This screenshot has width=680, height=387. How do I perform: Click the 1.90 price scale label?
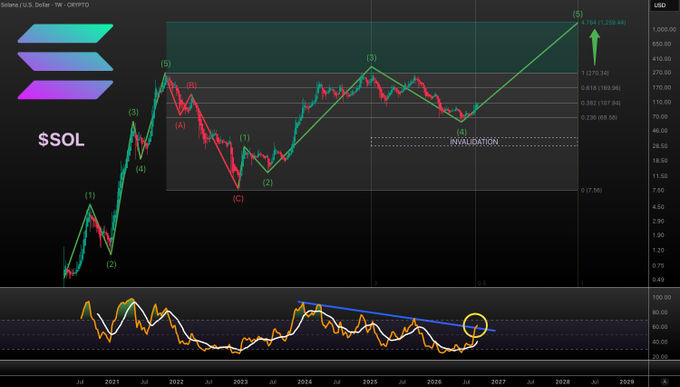[658, 236]
